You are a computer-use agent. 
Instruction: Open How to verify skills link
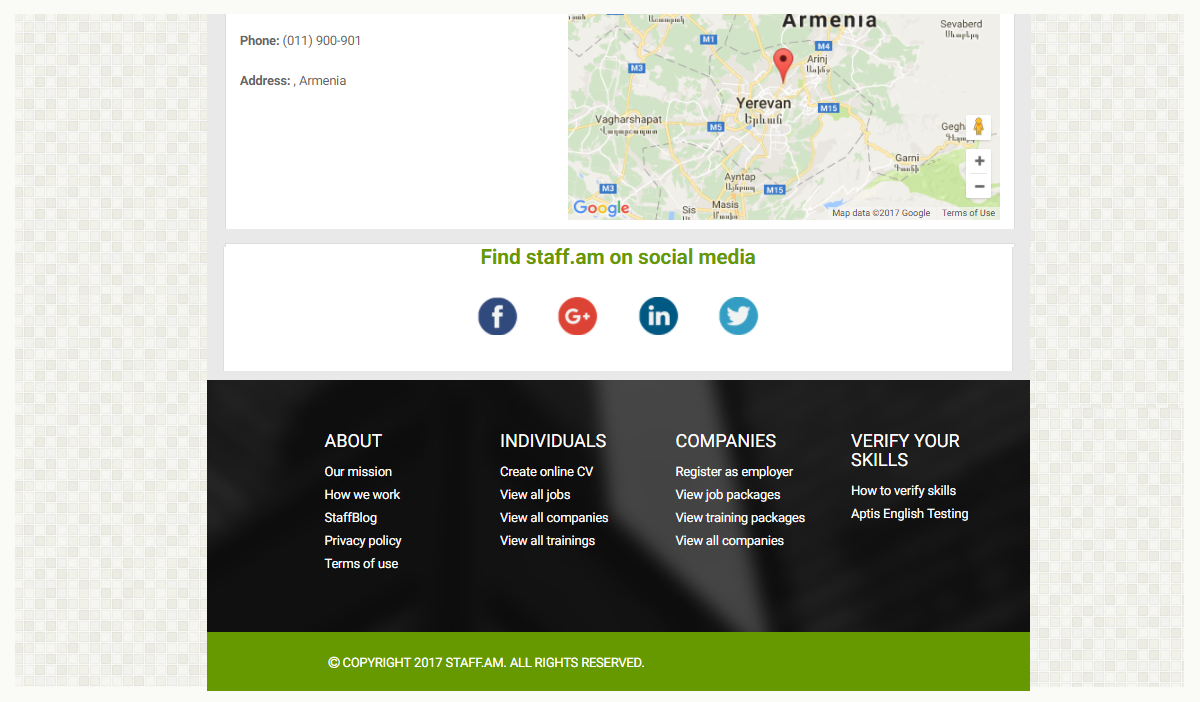(x=904, y=491)
